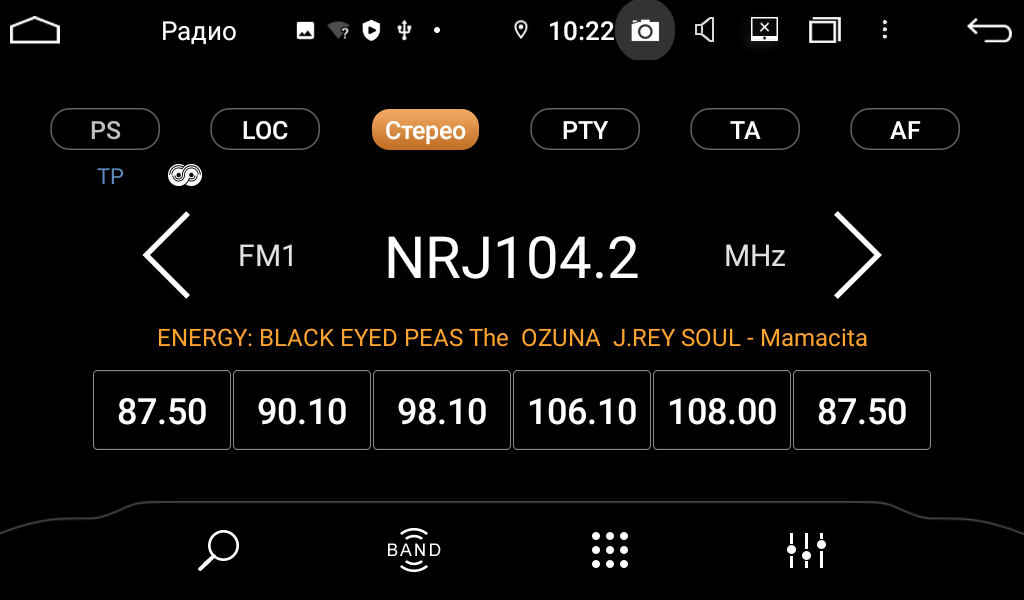Tap the Радио app title
This screenshot has width=1024, height=600.
coord(199,31)
